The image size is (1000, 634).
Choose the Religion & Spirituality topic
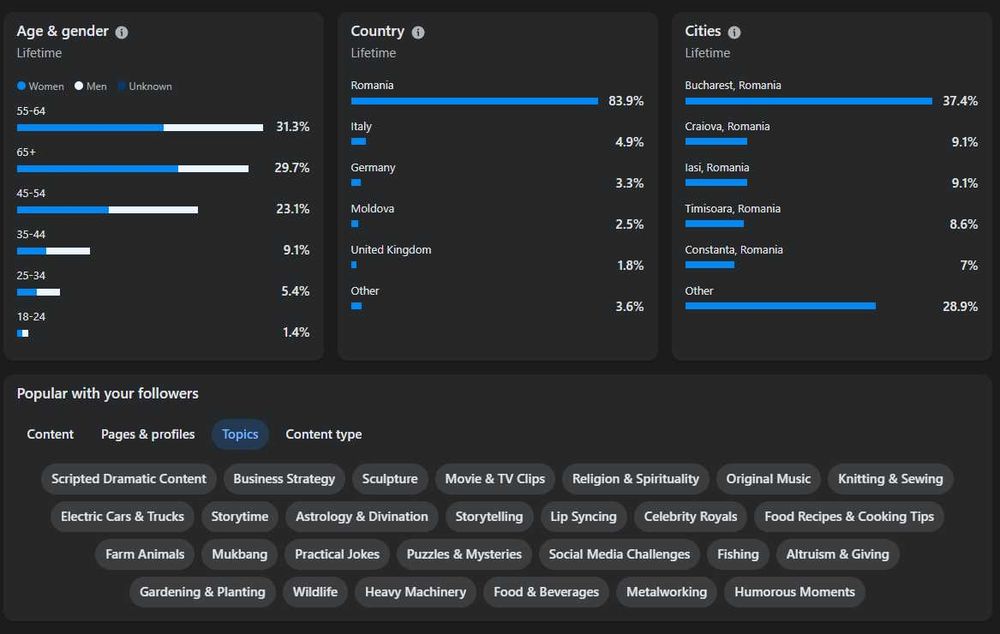pos(635,479)
